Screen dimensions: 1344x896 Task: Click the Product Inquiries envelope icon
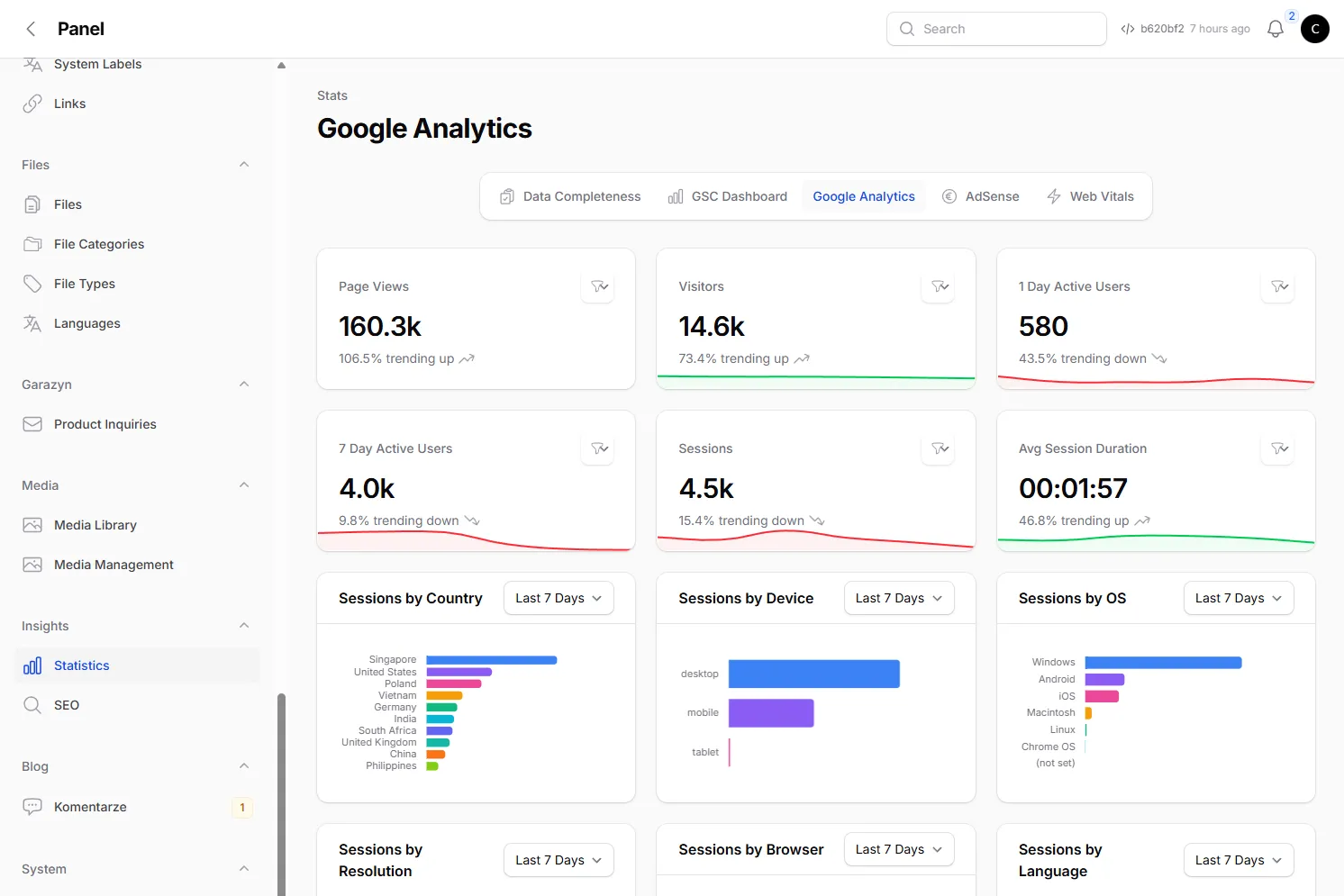(32, 424)
